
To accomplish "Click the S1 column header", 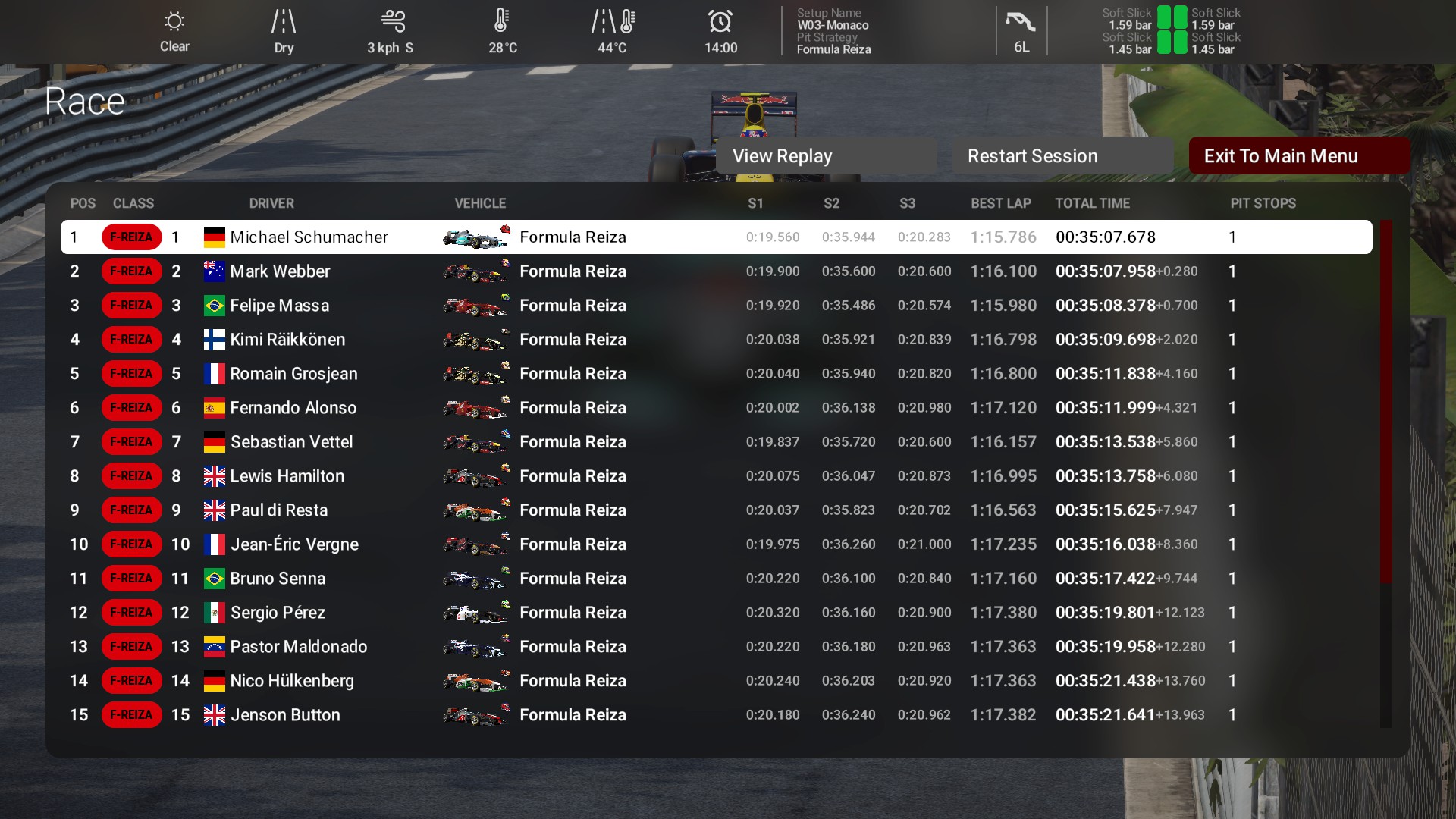I will tap(755, 203).
